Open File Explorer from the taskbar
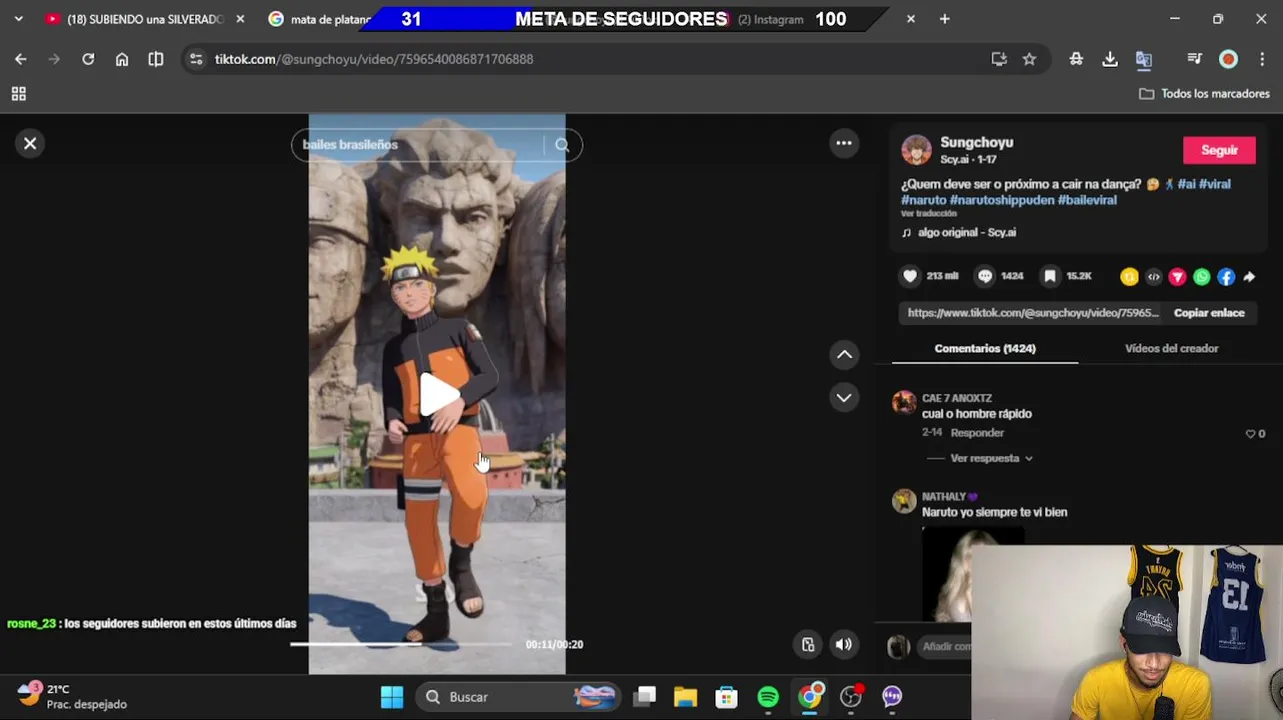Viewport: 1283px width, 720px height. pos(685,697)
